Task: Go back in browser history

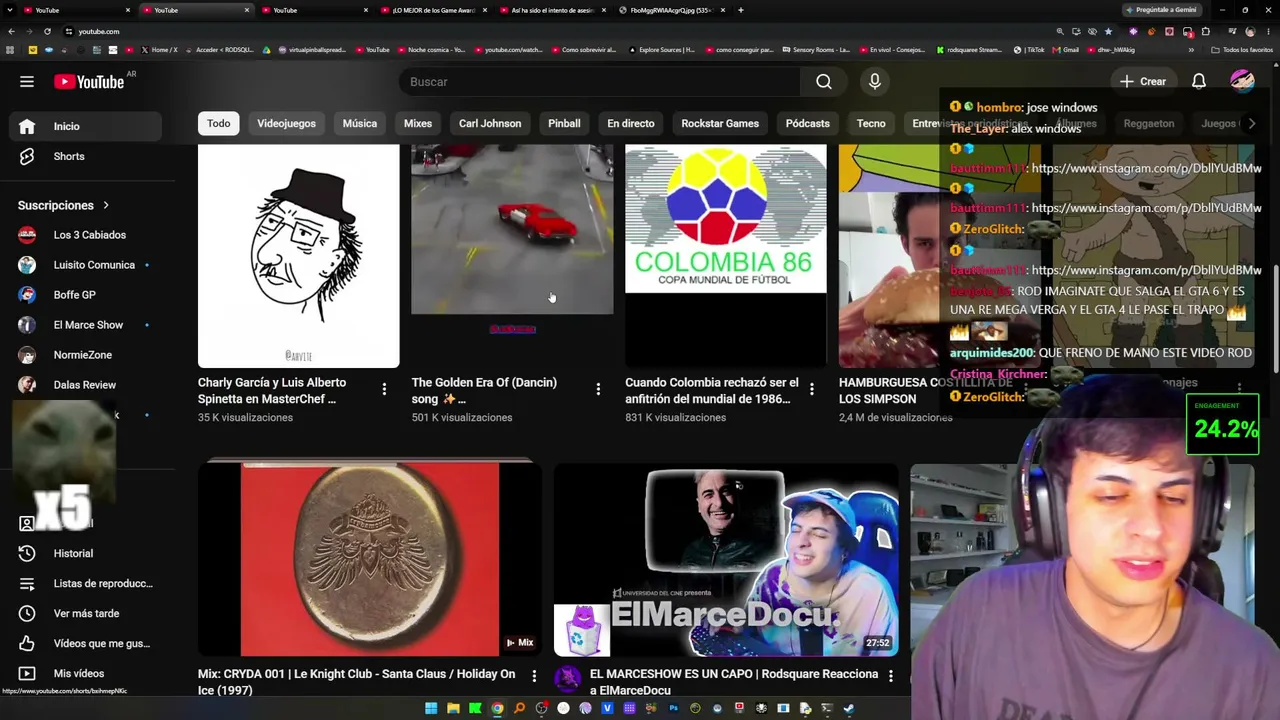Action: pyautogui.click(x=11, y=31)
